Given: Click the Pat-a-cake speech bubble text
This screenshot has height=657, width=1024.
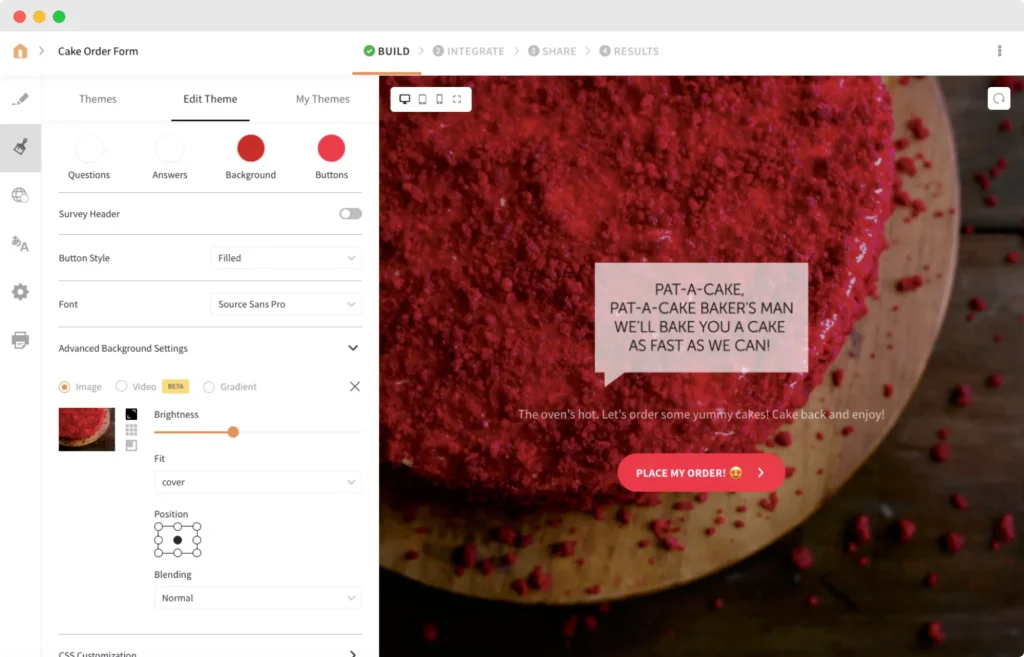Looking at the screenshot, I should click(x=701, y=317).
